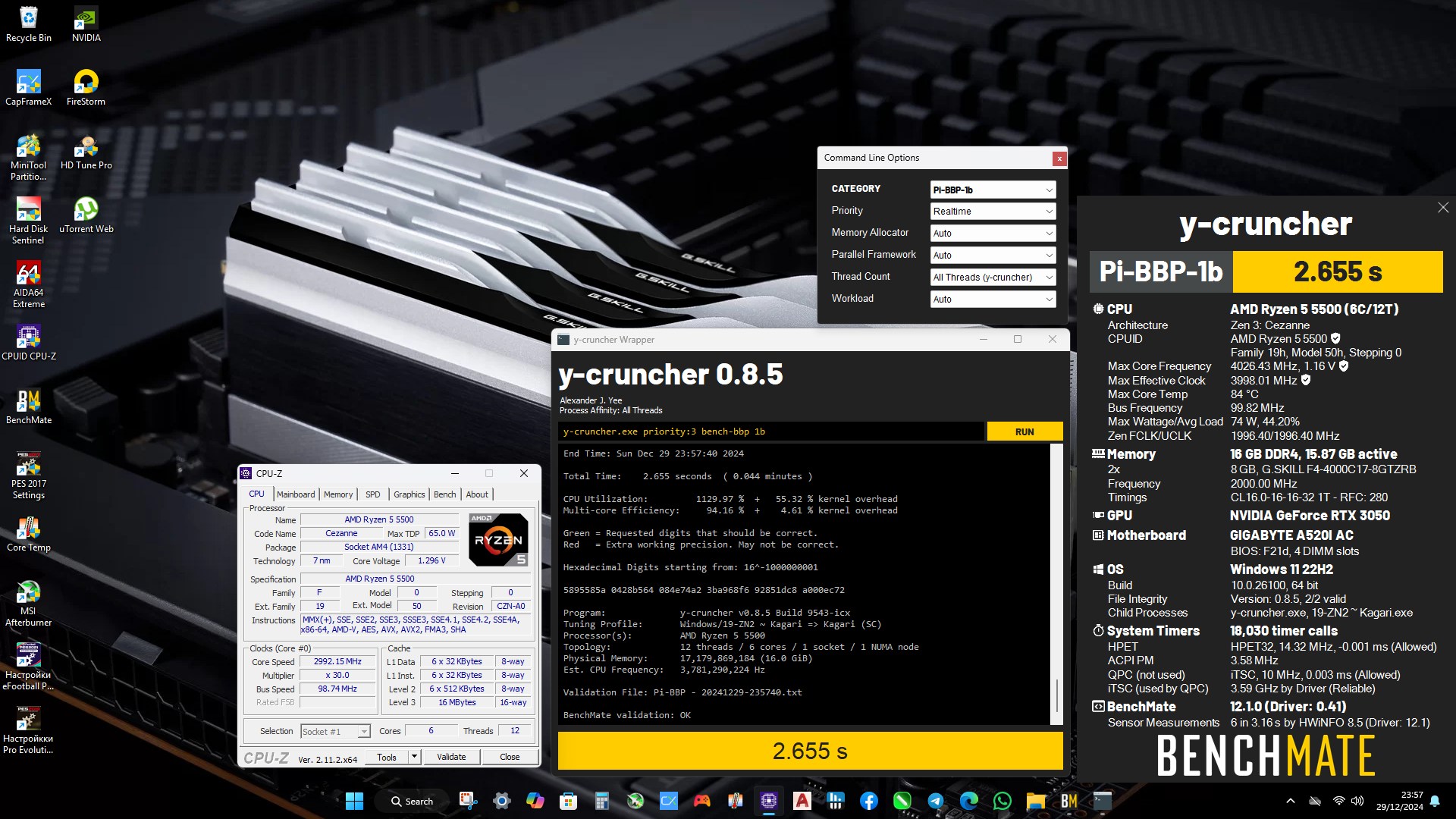Switch to CPU-Z Graphics tab
This screenshot has height=819, width=1456.
click(x=409, y=494)
